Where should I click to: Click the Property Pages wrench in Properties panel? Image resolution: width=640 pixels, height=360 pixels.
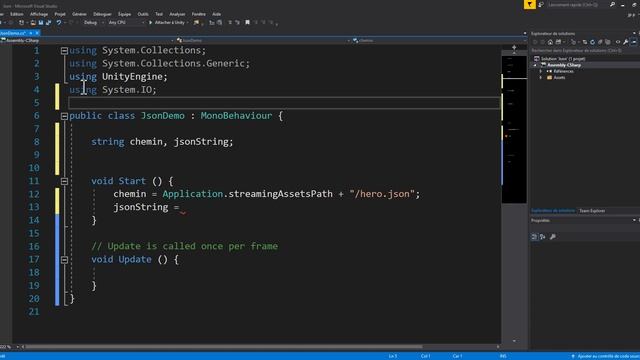pyautogui.click(x=553, y=237)
